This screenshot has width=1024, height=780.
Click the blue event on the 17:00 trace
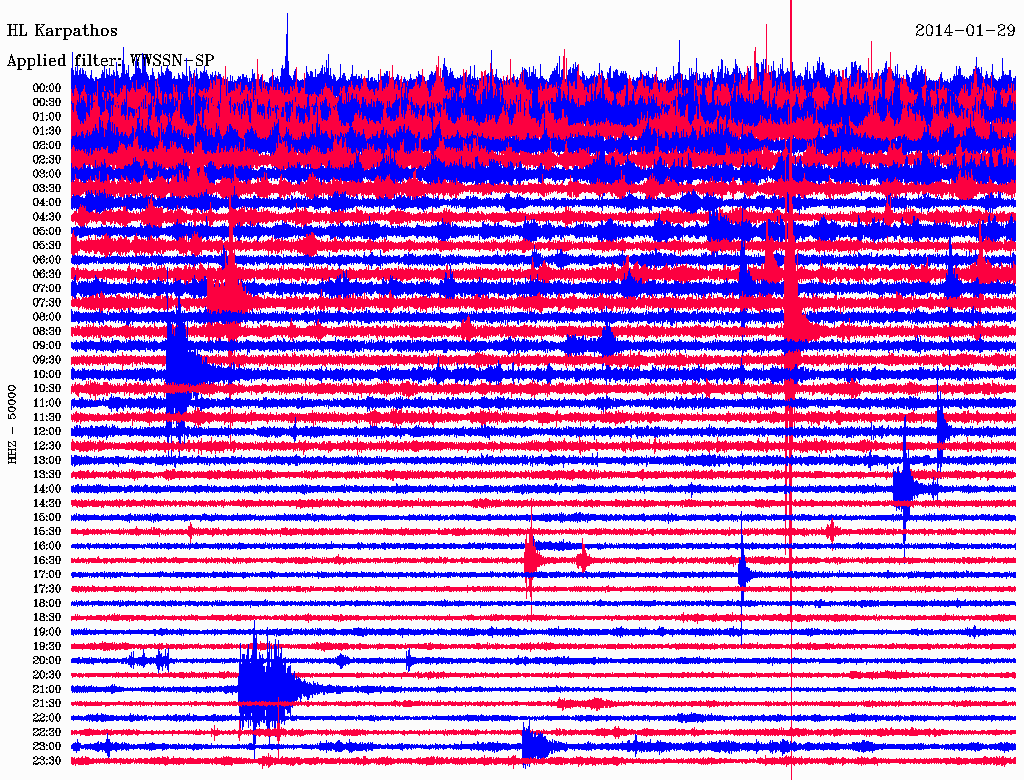pos(743,574)
